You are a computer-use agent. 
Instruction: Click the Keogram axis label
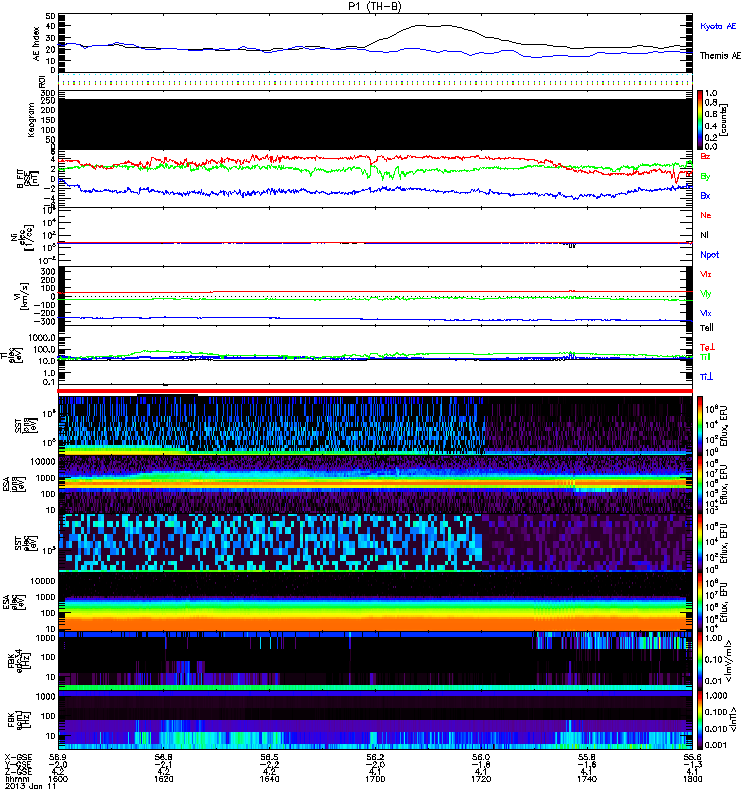pos(31,119)
